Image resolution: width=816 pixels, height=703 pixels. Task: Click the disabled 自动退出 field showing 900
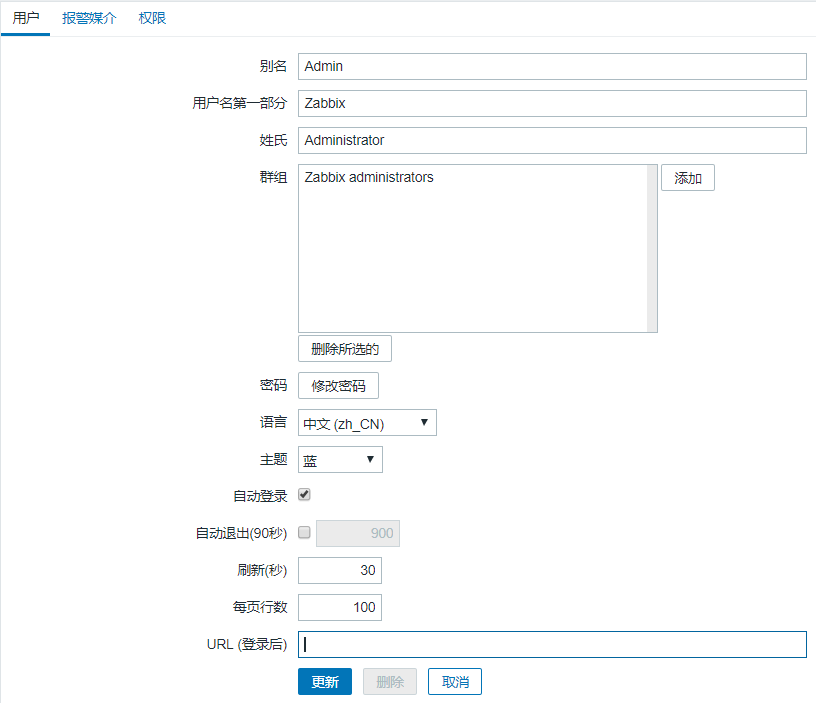pyautogui.click(x=358, y=533)
